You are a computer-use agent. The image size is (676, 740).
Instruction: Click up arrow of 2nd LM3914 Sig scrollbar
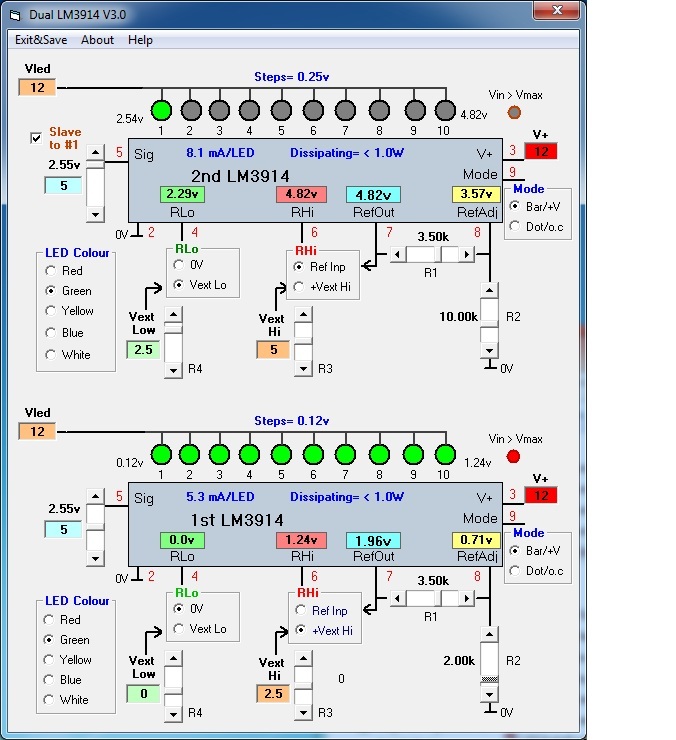point(95,152)
